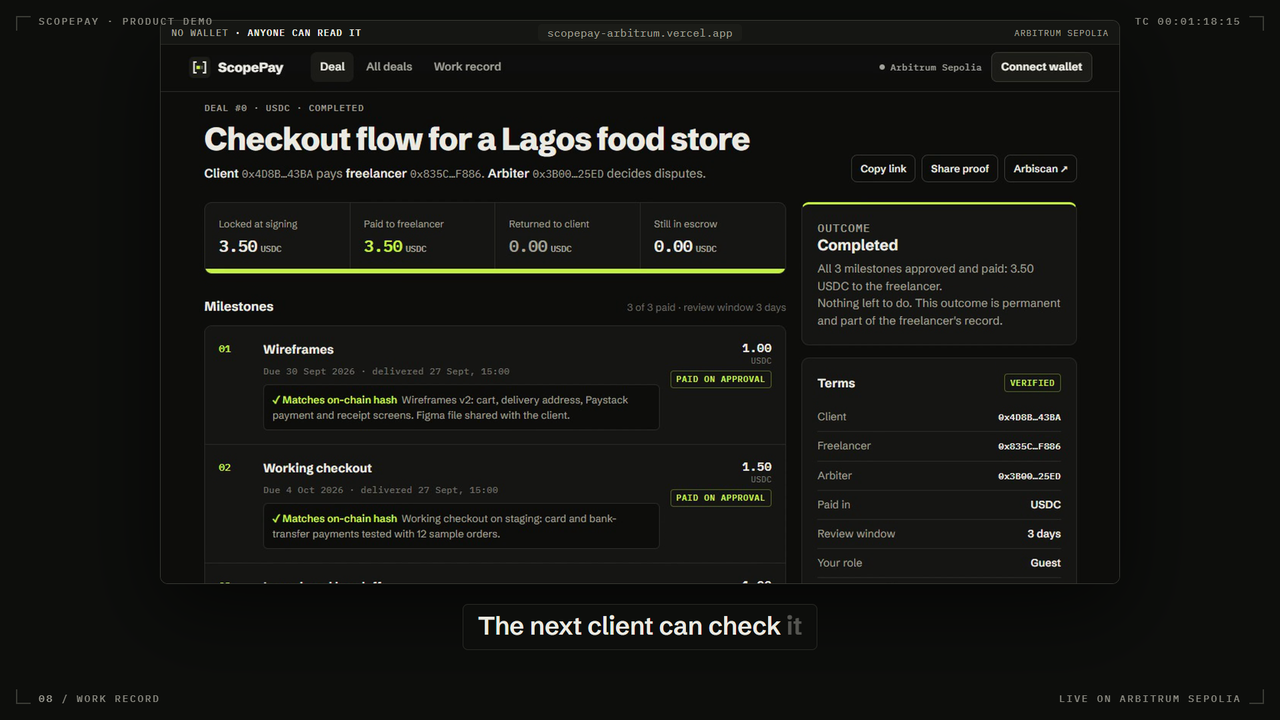Click the Share proof button
The image size is (1280, 720).
pos(959,169)
